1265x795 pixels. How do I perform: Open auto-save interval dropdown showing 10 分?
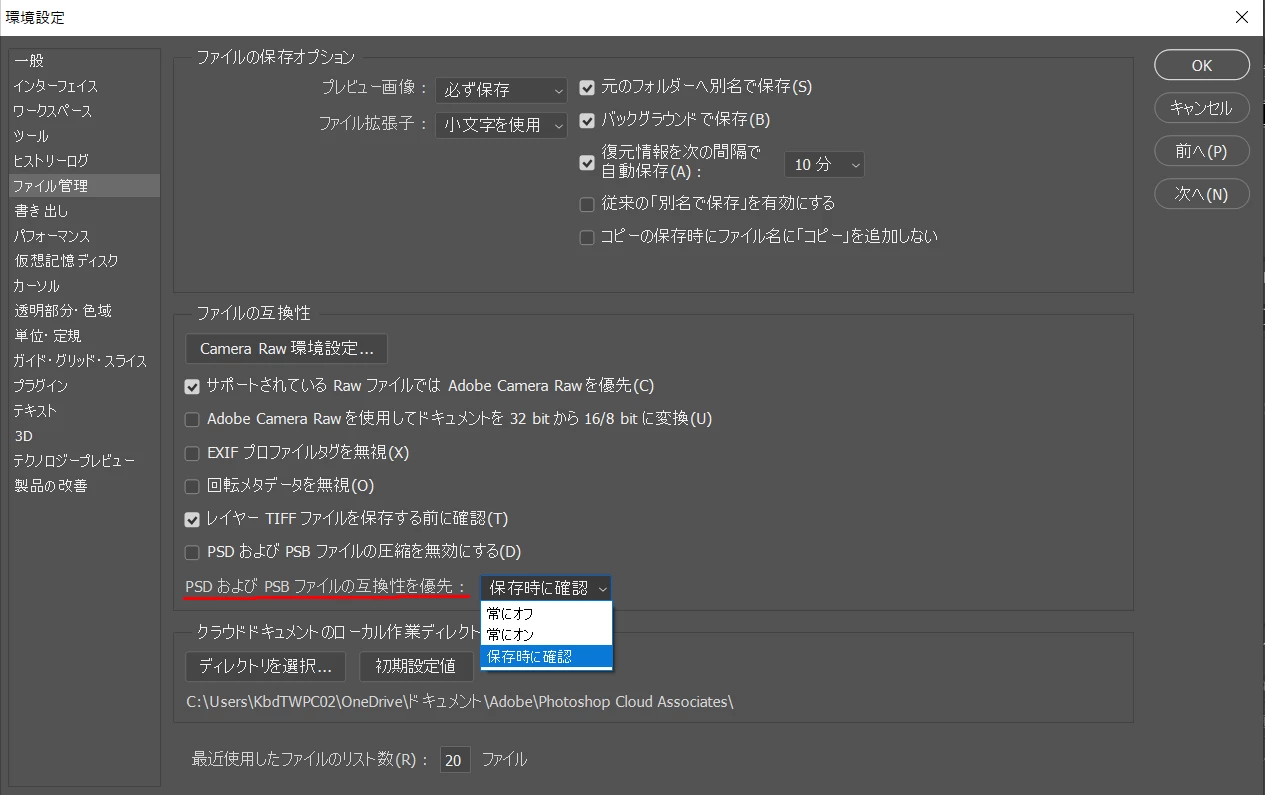tap(824, 164)
